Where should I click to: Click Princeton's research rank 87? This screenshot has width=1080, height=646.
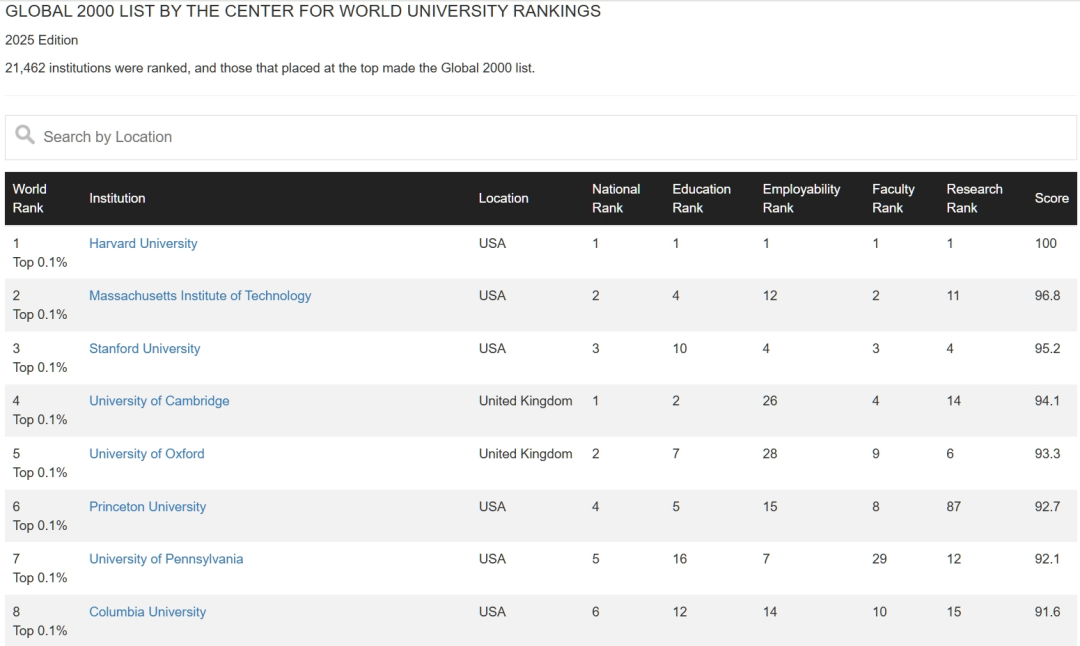pos(953,506)
